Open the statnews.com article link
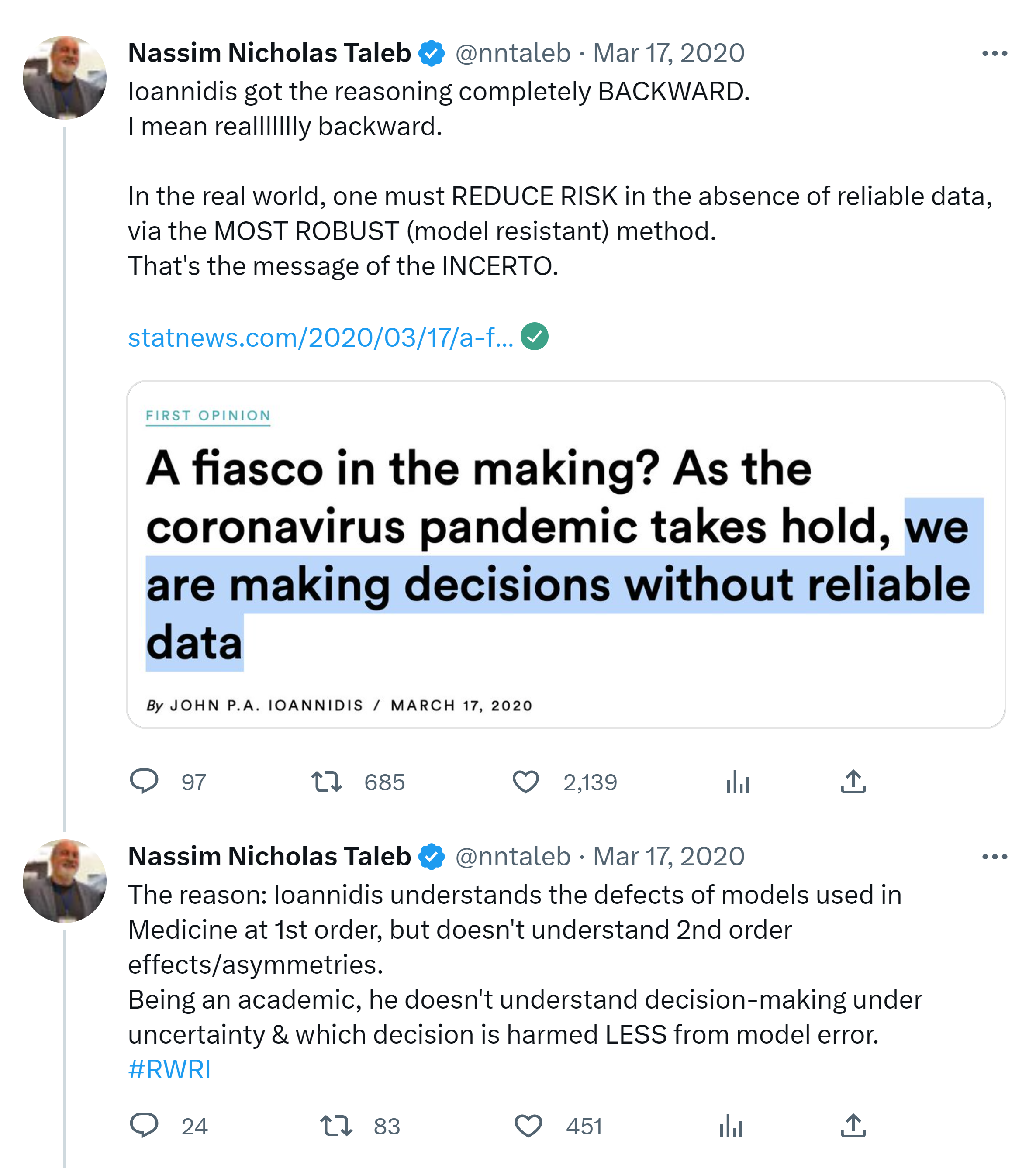 [320, 338]
